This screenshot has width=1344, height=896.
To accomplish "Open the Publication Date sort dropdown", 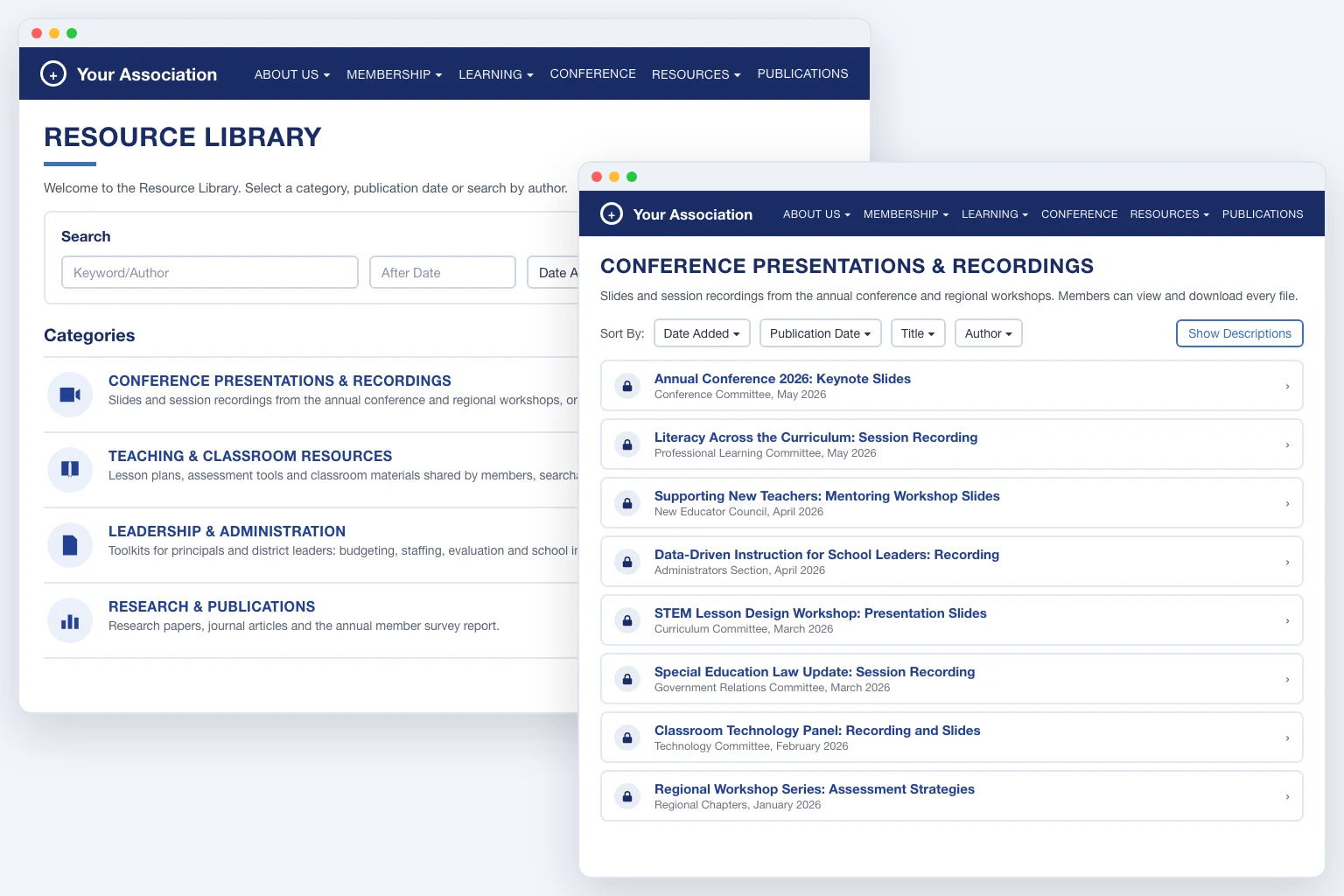I will (821, 333).
